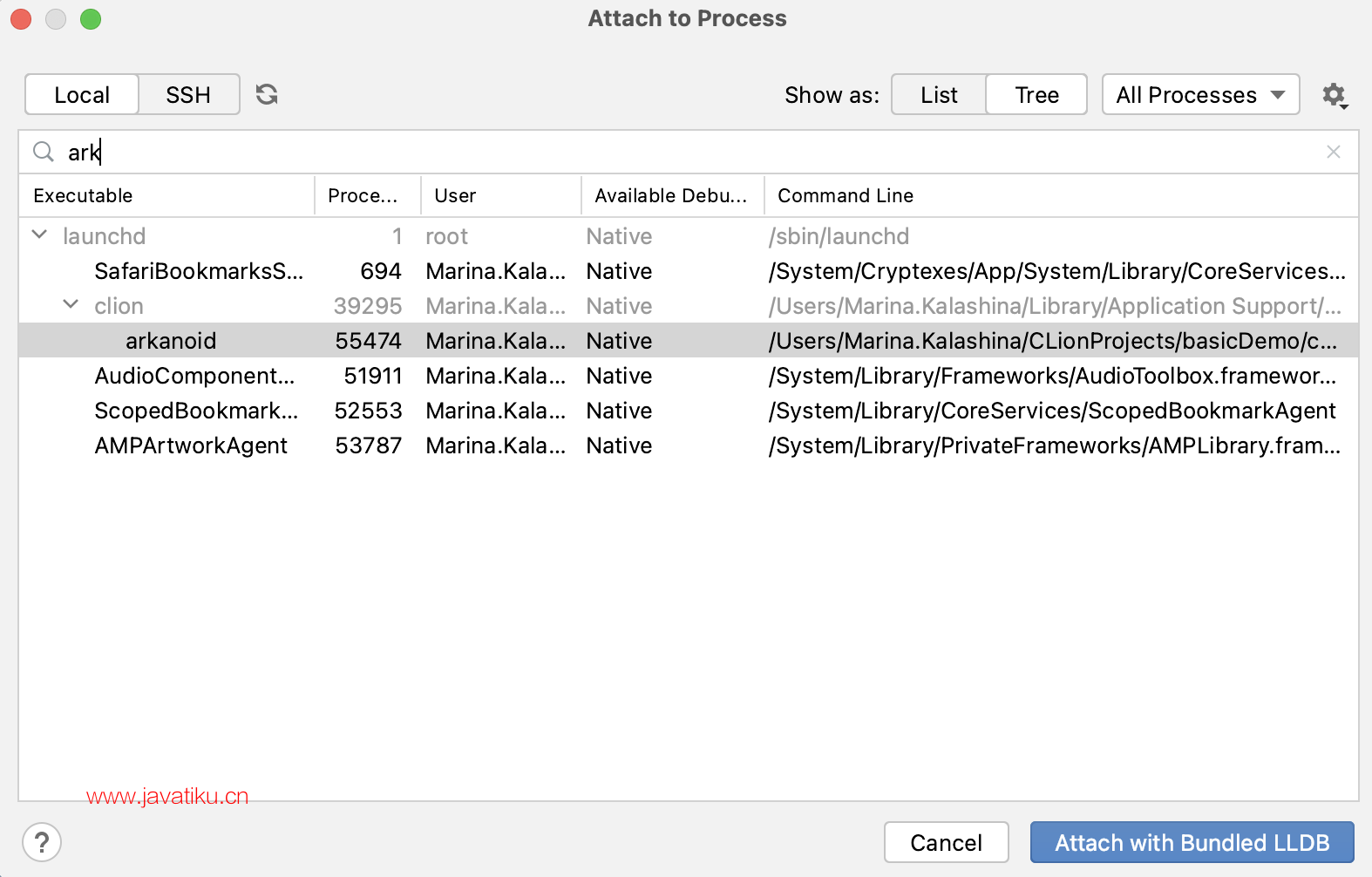Sort by Available Debuggers column header

(x=672, y=195)
